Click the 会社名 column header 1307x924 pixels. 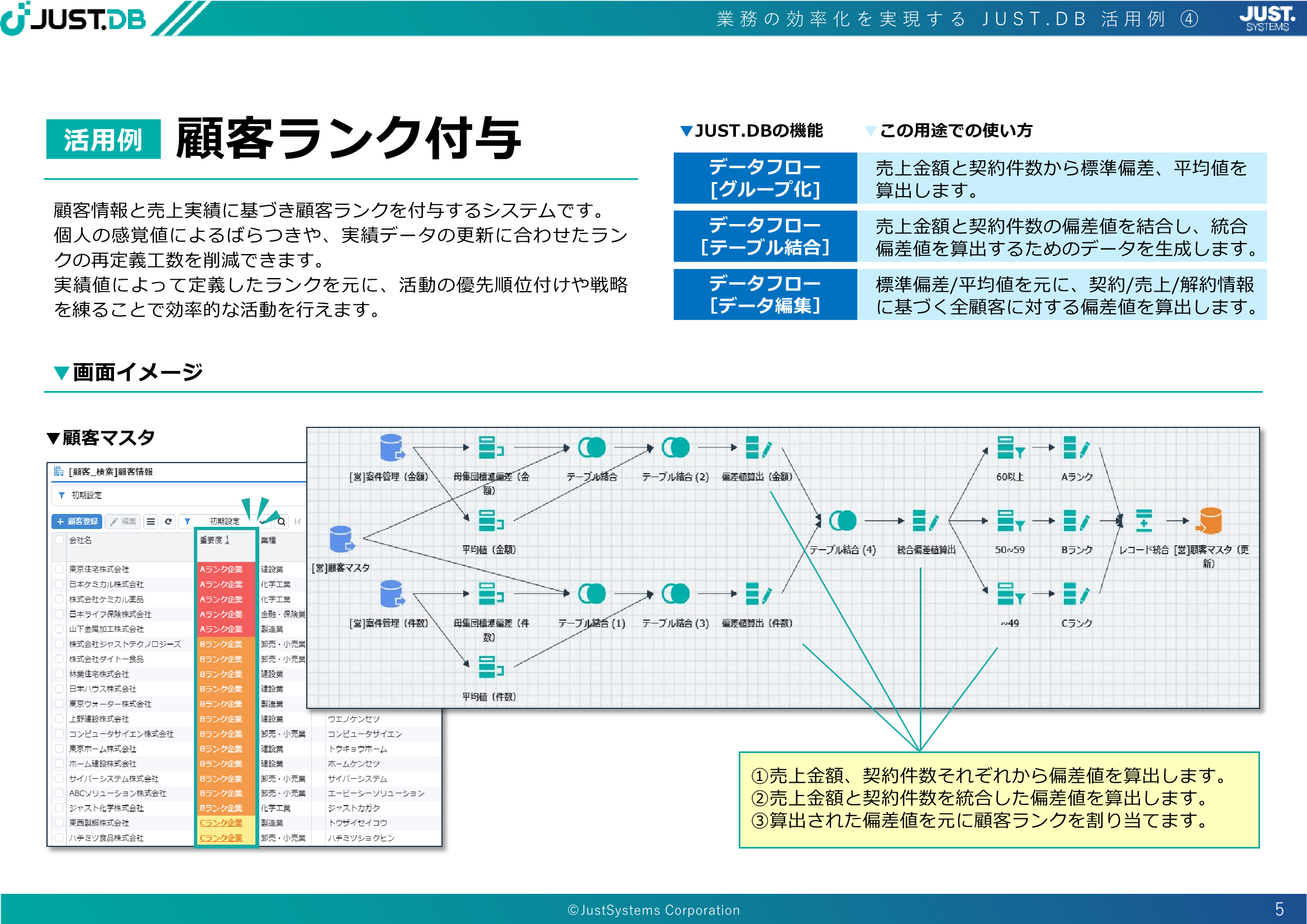coord(80,540)
